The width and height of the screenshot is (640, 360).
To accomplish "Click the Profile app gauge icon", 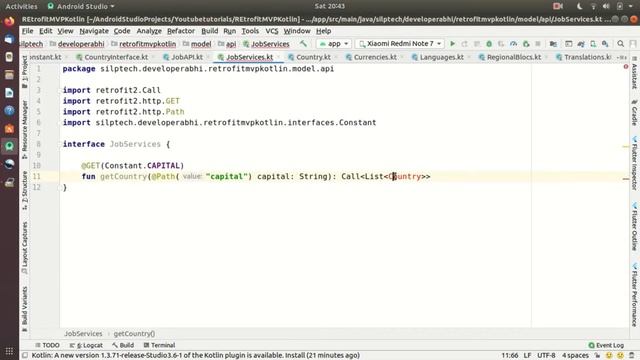I will [513, 44].
